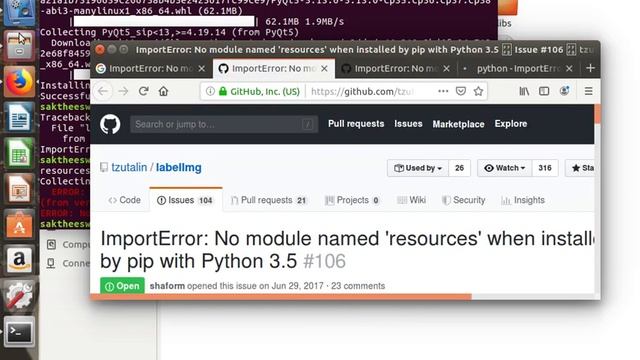Click Issues in GitHub header
This screenshot has height=360, width=640.
pos(408,124)
